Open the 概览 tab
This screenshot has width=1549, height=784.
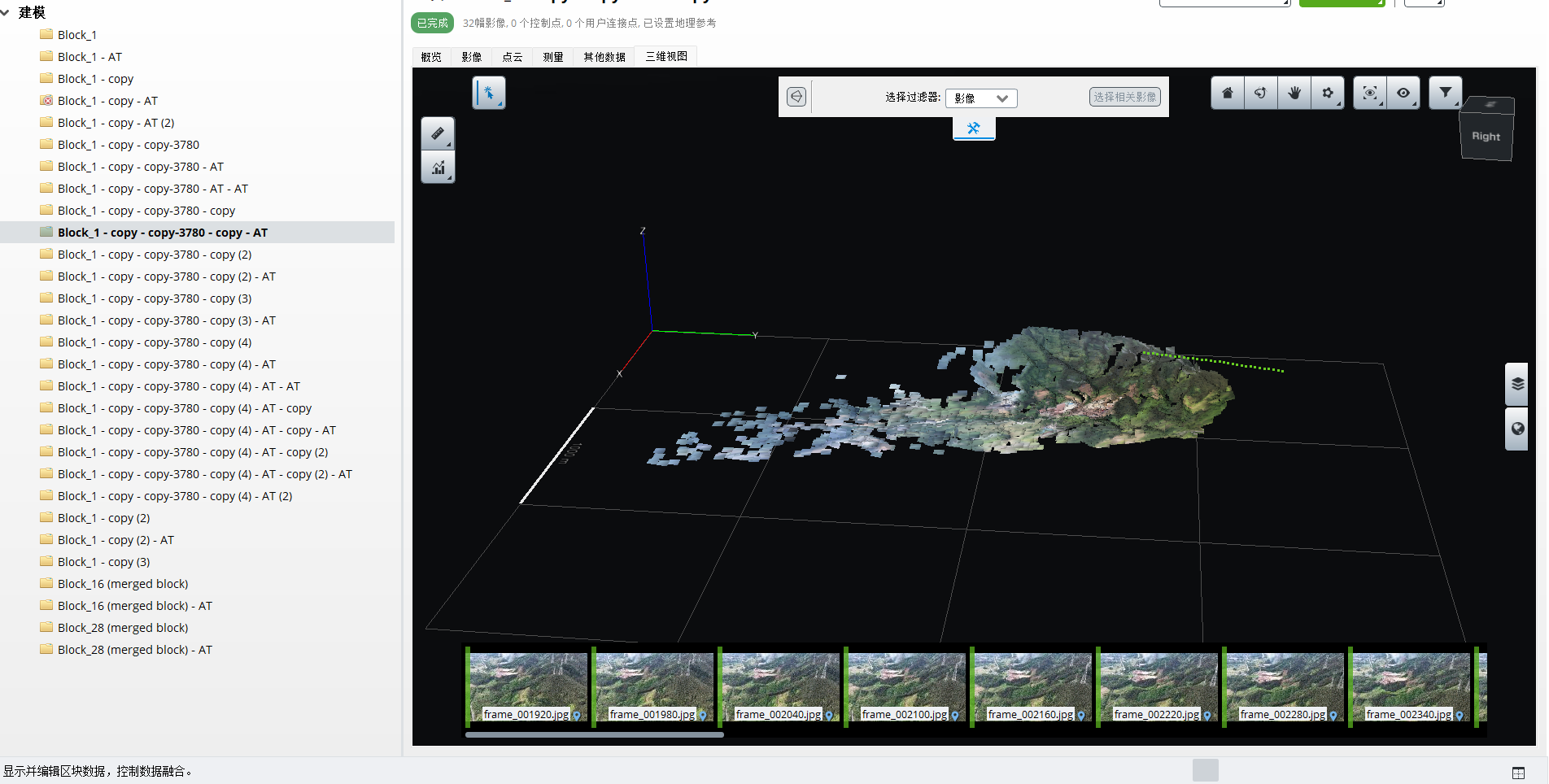click(431, 57)
